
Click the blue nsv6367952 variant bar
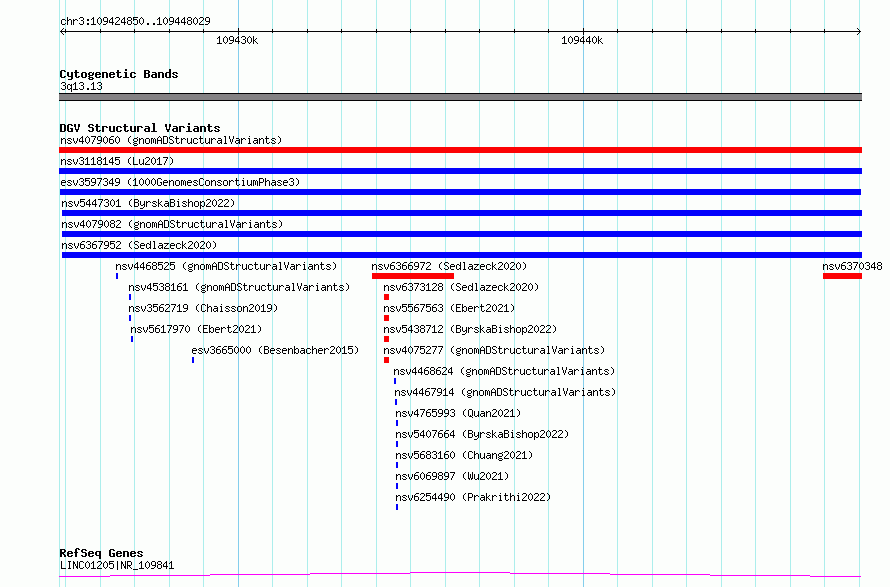click(x=461, y=255)
